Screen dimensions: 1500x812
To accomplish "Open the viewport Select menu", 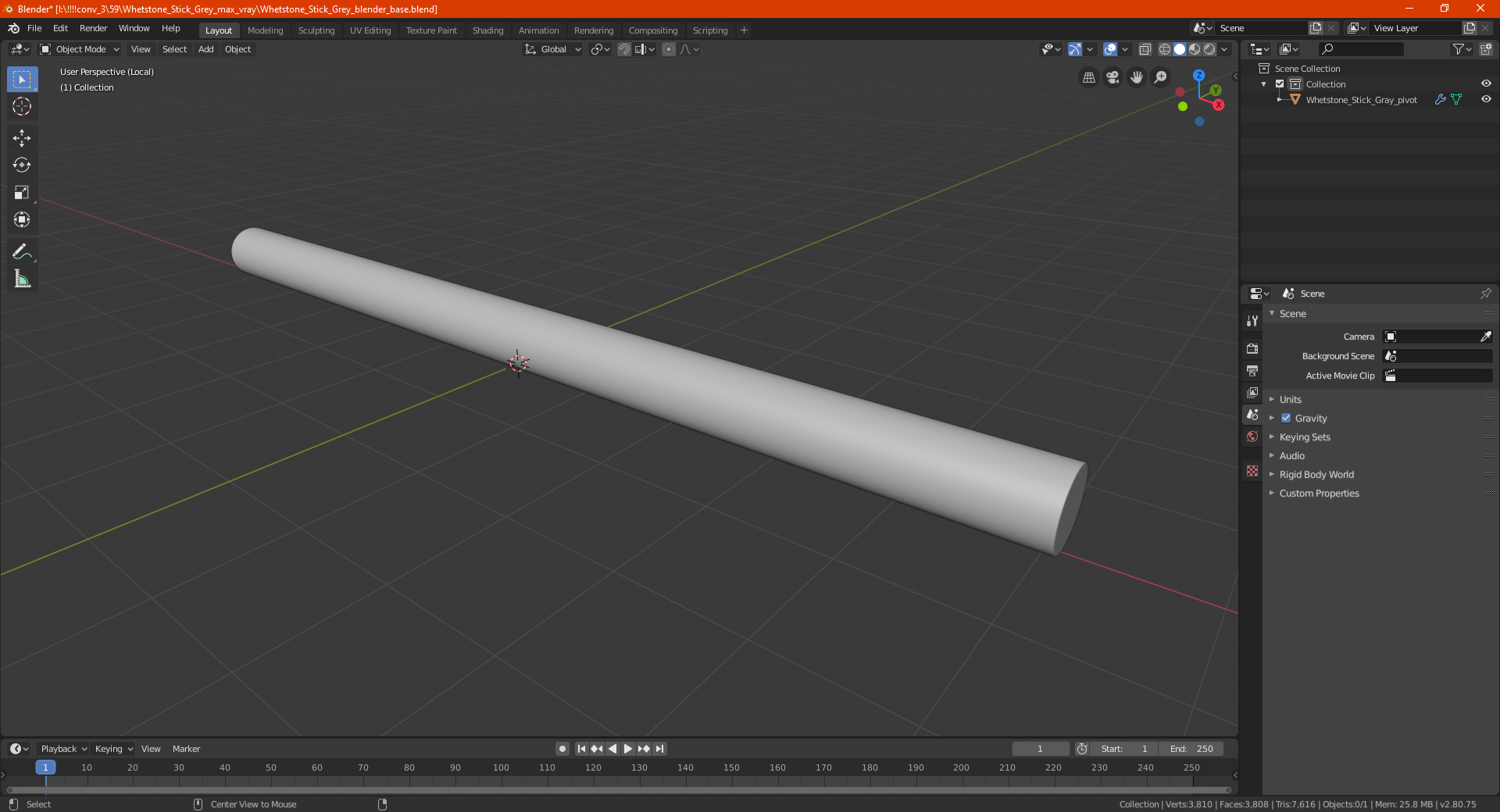I will (175, 49).
